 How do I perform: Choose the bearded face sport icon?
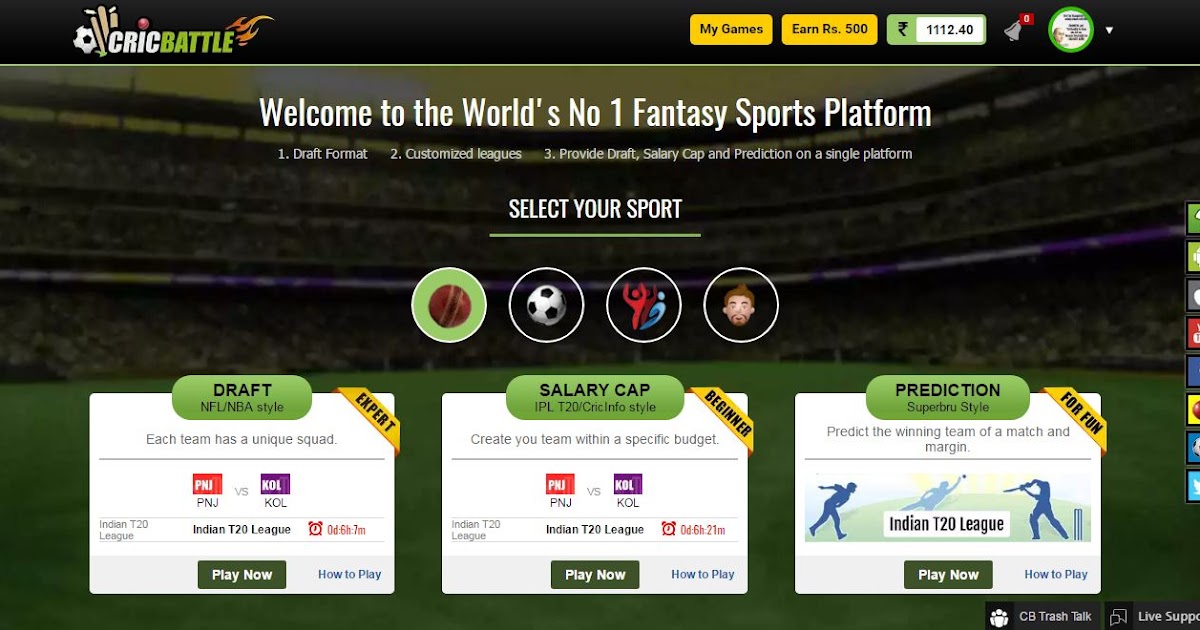pos(741,305)
